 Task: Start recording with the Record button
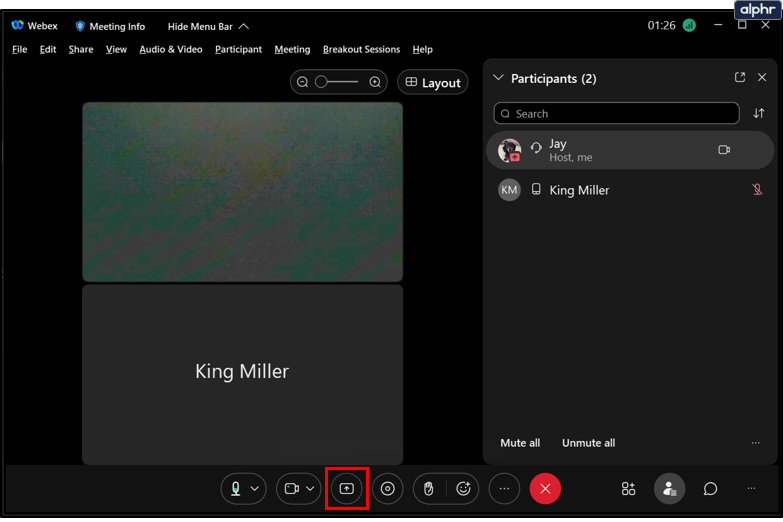click(388, 488)
